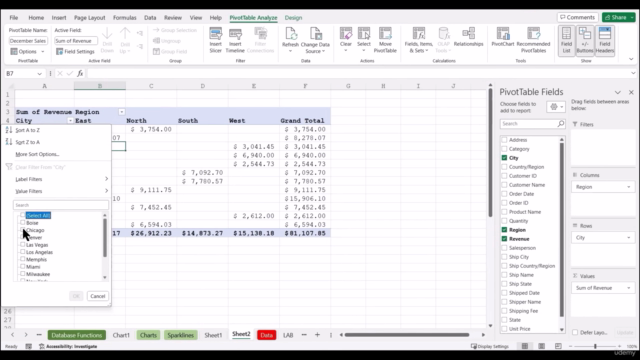Toggle the Field List button
640x360 pixels.
[567, 40]
